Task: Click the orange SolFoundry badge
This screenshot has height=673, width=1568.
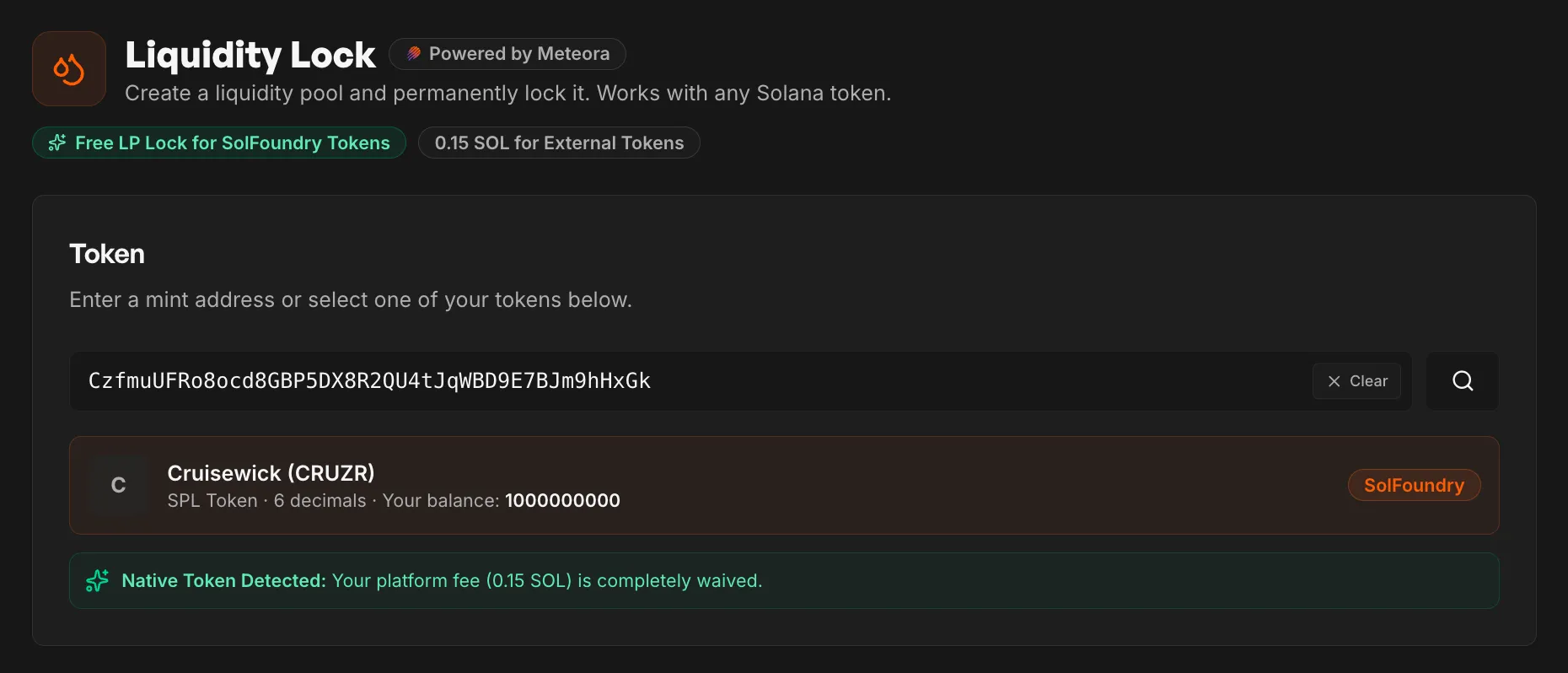Action: 1414,486
